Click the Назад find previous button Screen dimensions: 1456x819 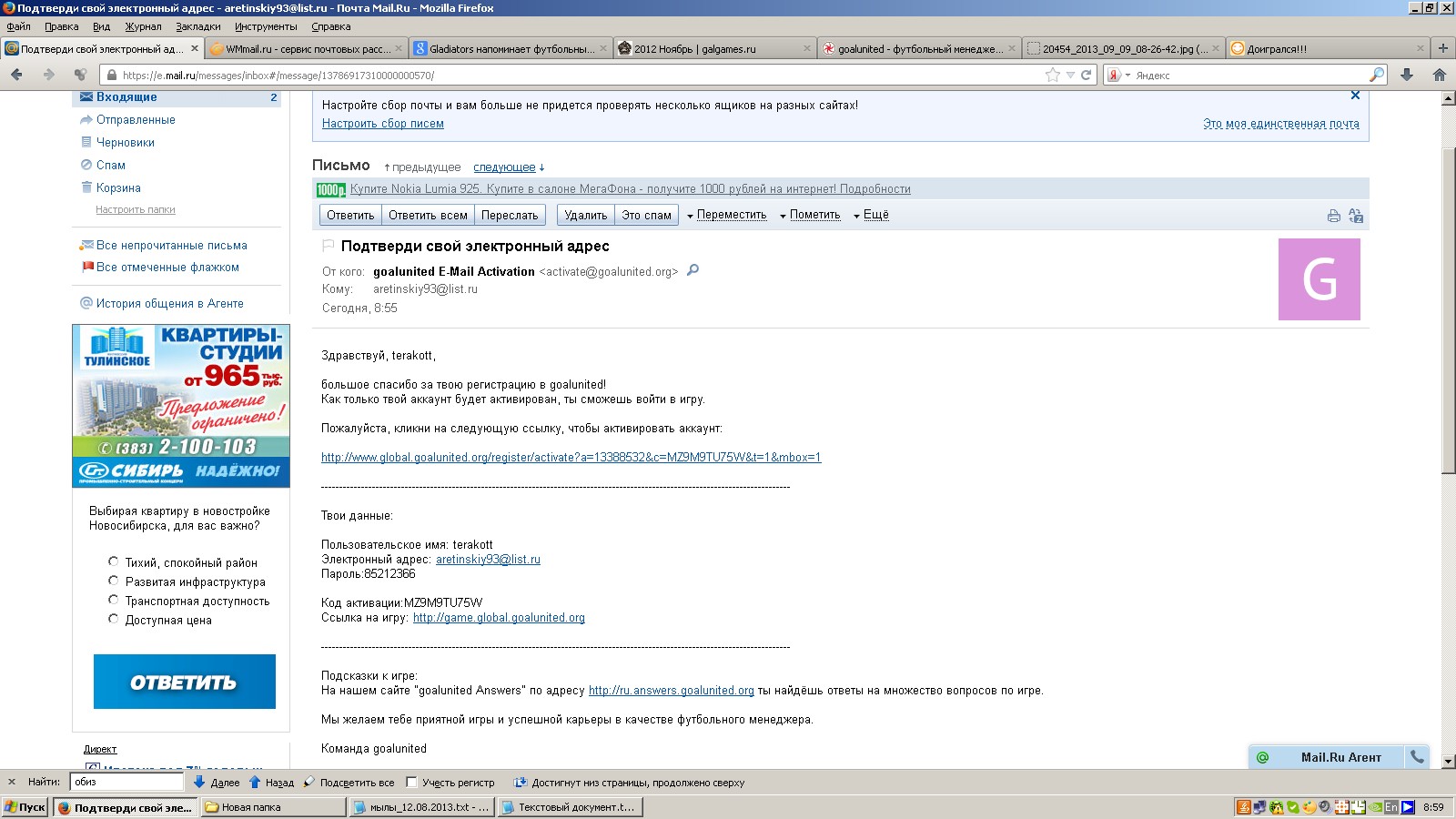pos(271,783)
